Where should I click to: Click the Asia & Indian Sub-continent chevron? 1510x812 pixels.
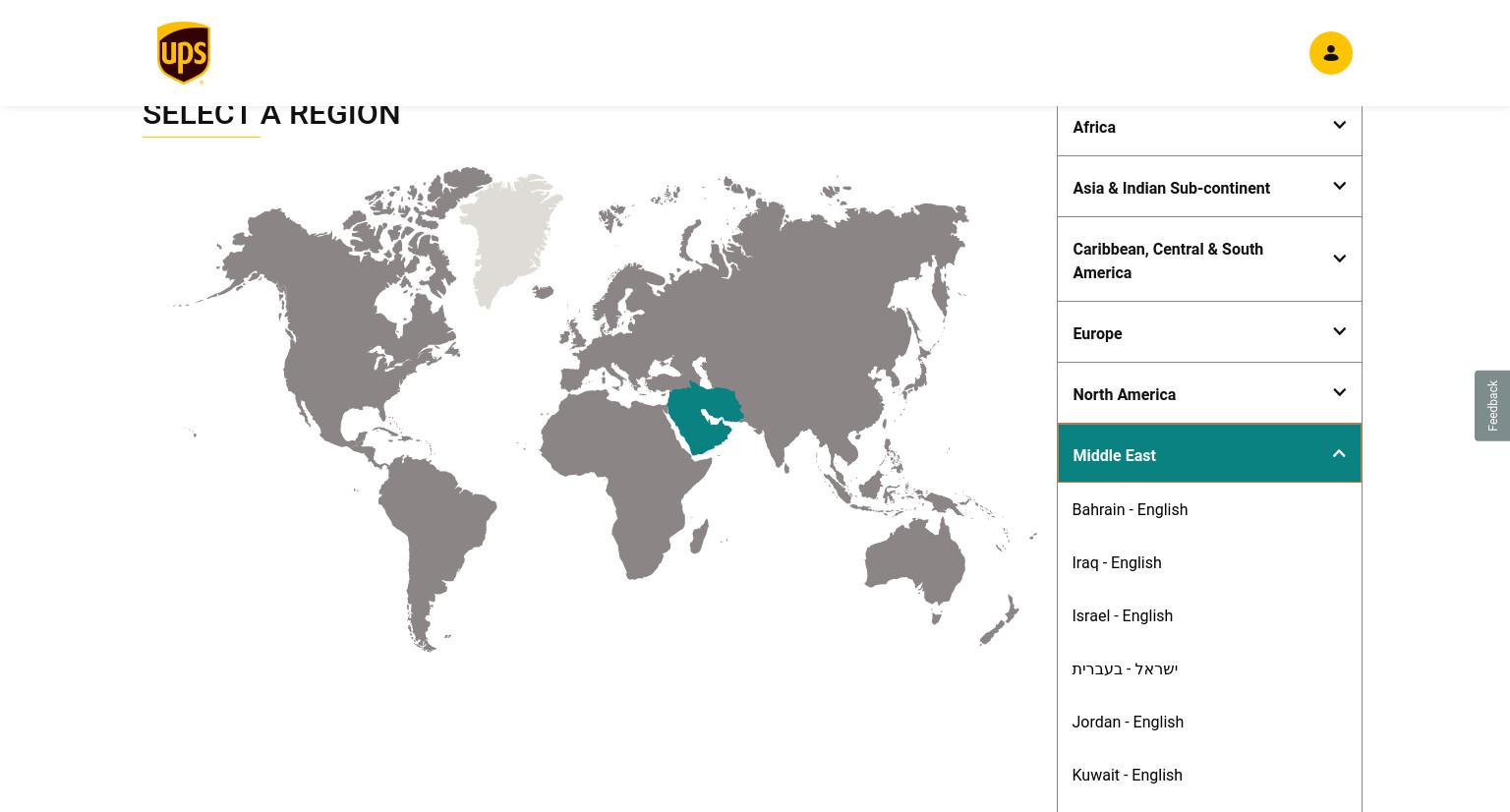coord(1339,187)
